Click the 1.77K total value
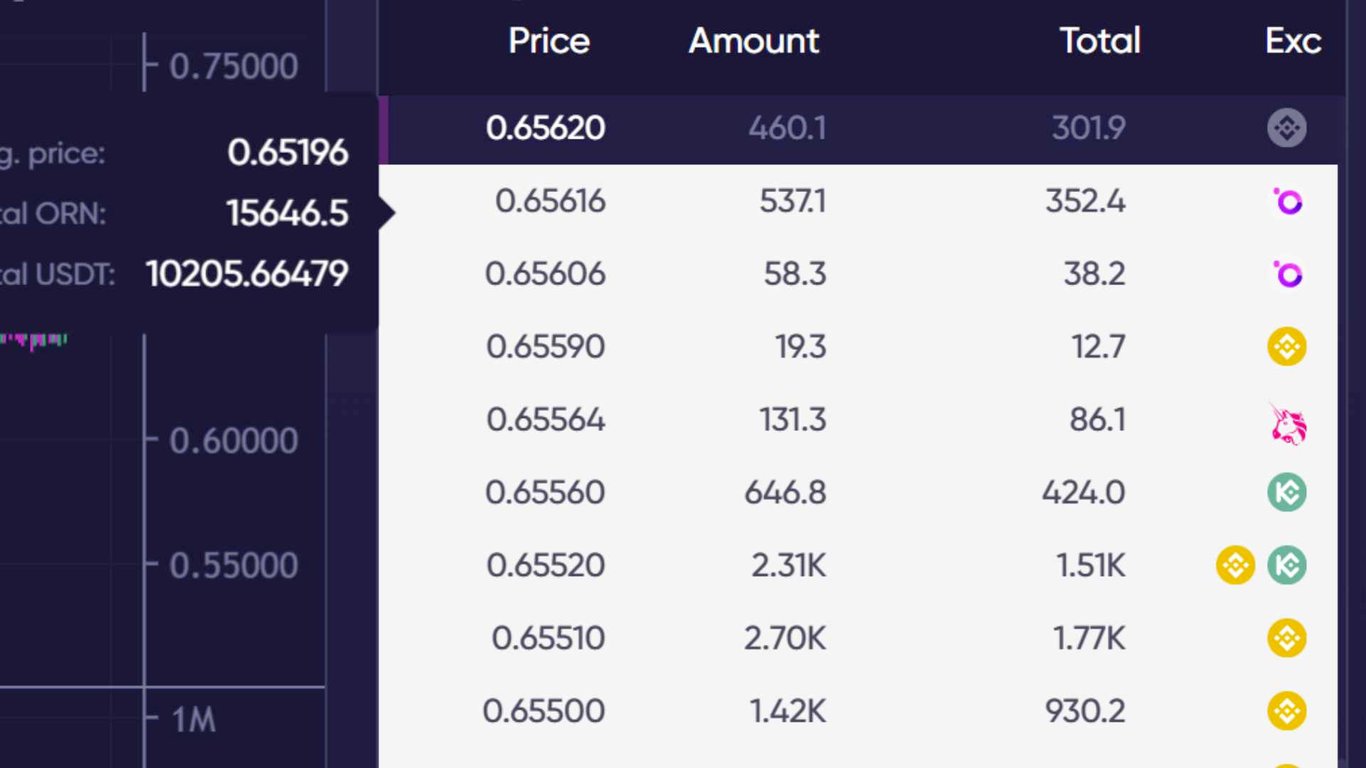The width and height of the screenshot is (1366, 768). [x=1090, y=638]
